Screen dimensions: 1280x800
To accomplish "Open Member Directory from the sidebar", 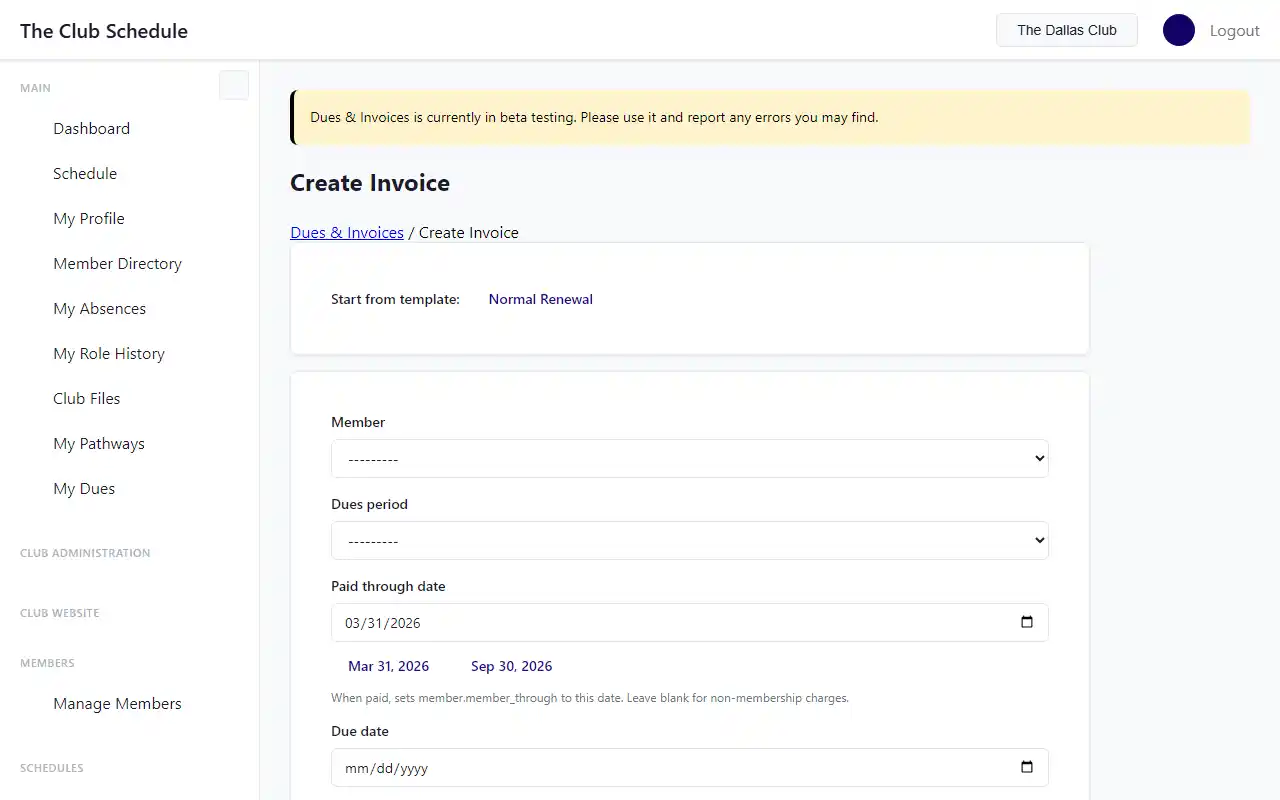I will coord(117,263).
